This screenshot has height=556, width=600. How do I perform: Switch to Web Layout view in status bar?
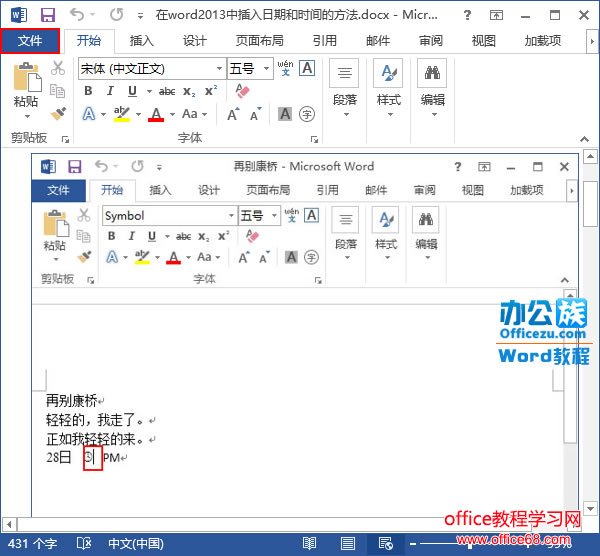[x=386, y=543]
